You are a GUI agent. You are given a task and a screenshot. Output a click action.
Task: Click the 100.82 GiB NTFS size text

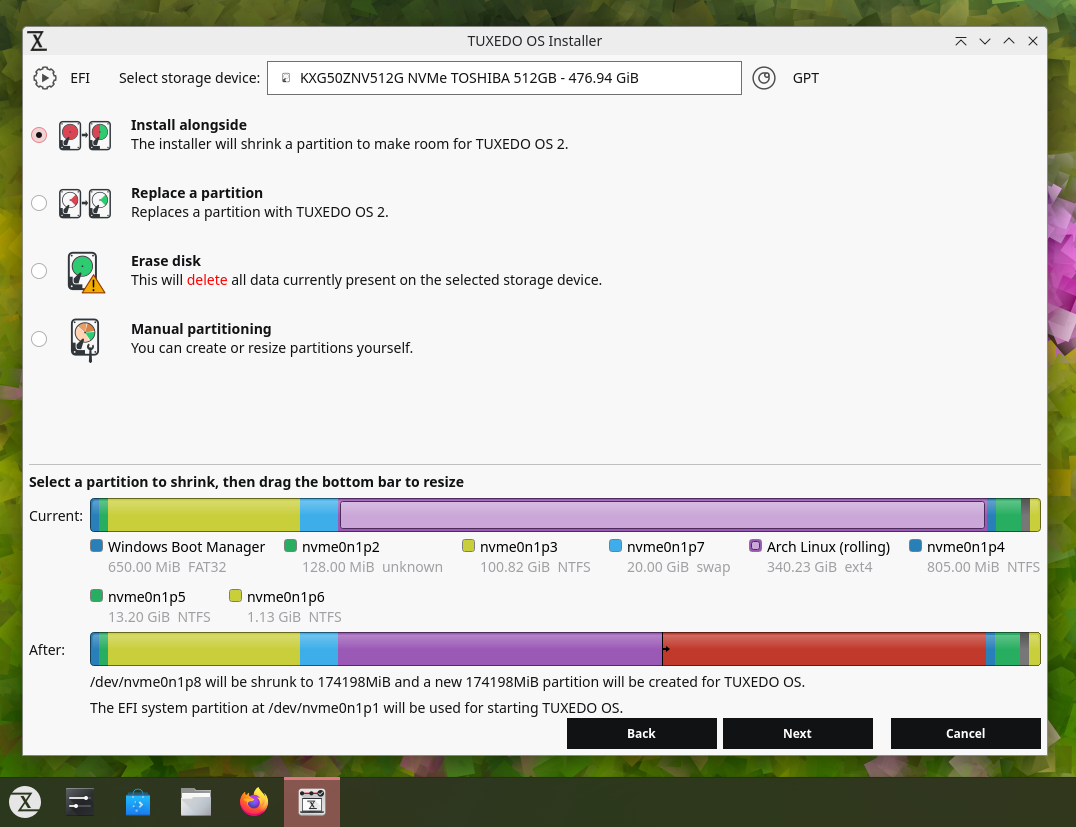click(535, 568)
